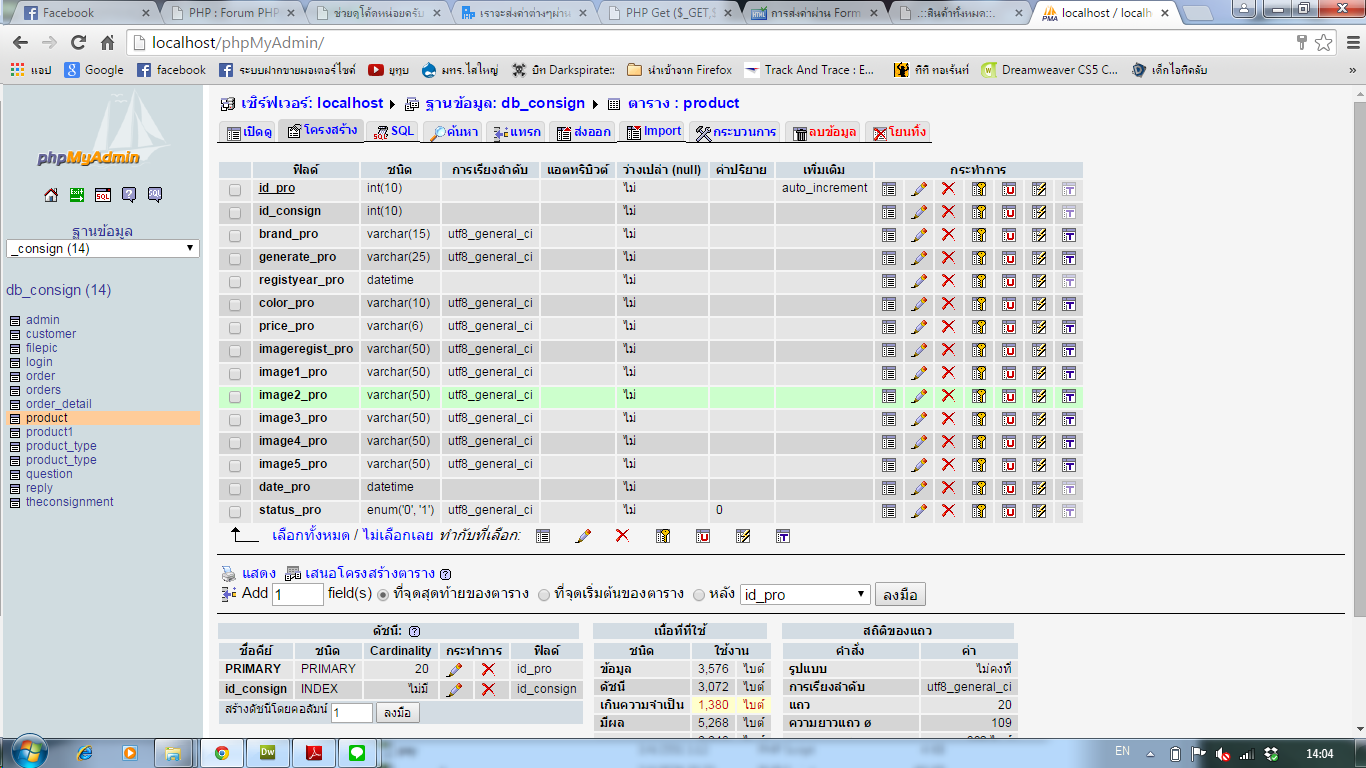Open the ส่งออก (Export) tab
1366x768 pixels.
pos(582,132)
